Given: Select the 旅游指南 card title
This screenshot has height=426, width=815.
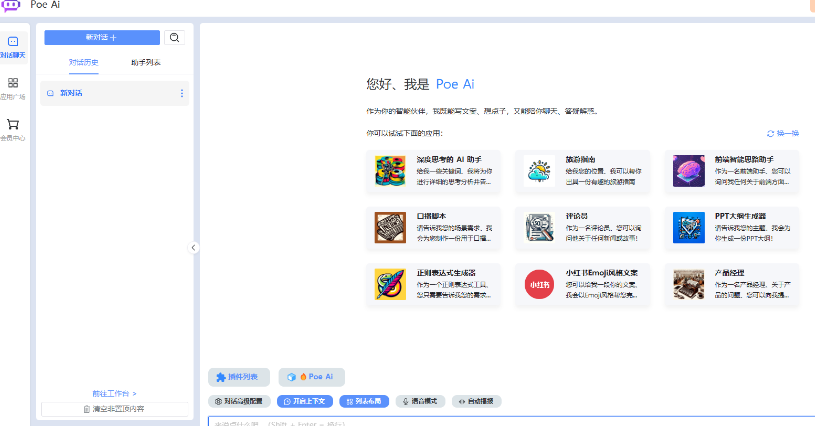Looking at the screenshot, I should (x=581, y=159).
